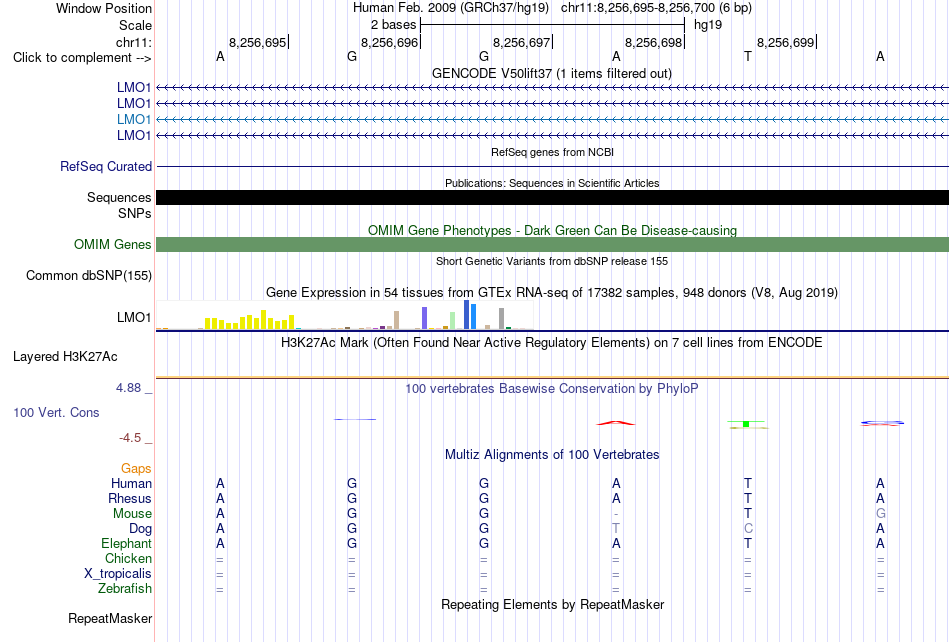Click the 'Sequences' publications track label
This screenshot has width=950, height=642.
119,197
